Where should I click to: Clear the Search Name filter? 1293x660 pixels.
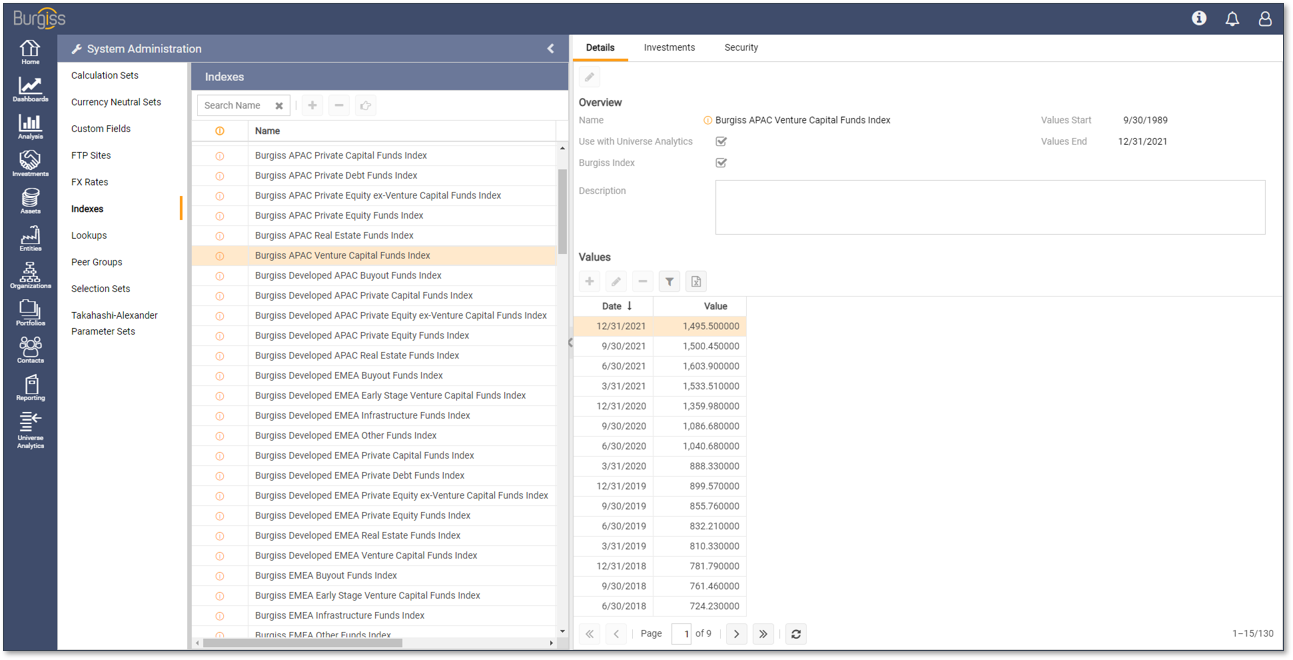click(278, 104)
